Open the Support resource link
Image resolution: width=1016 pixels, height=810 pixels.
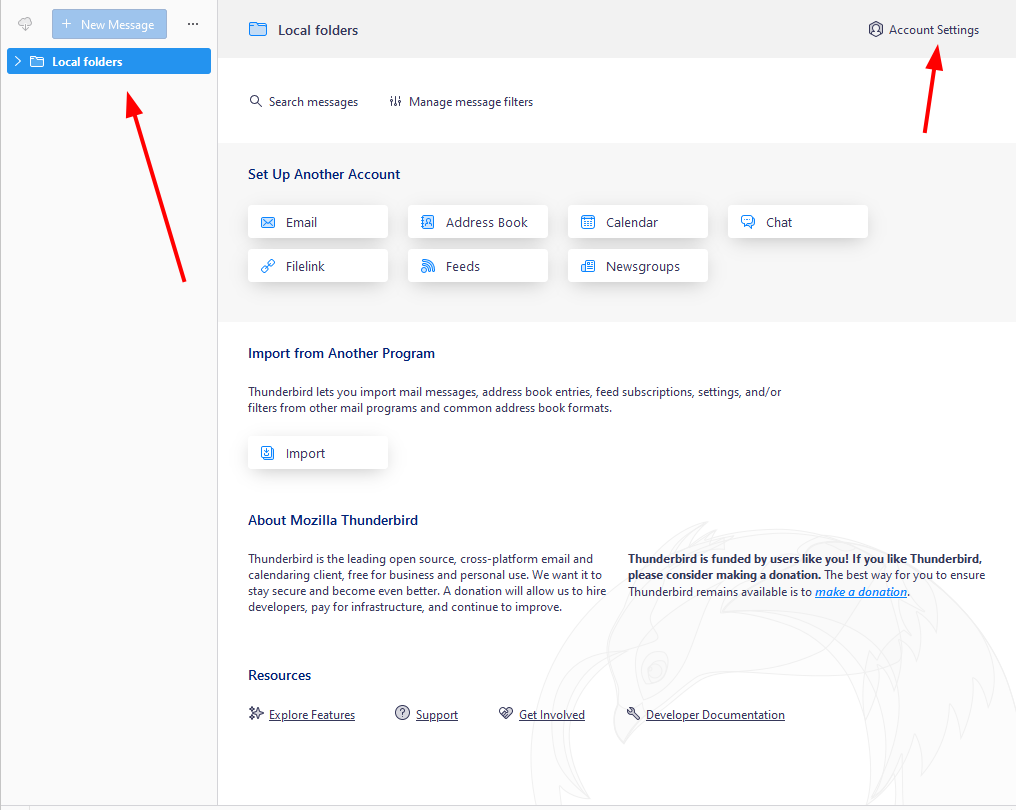click(436, 715)
